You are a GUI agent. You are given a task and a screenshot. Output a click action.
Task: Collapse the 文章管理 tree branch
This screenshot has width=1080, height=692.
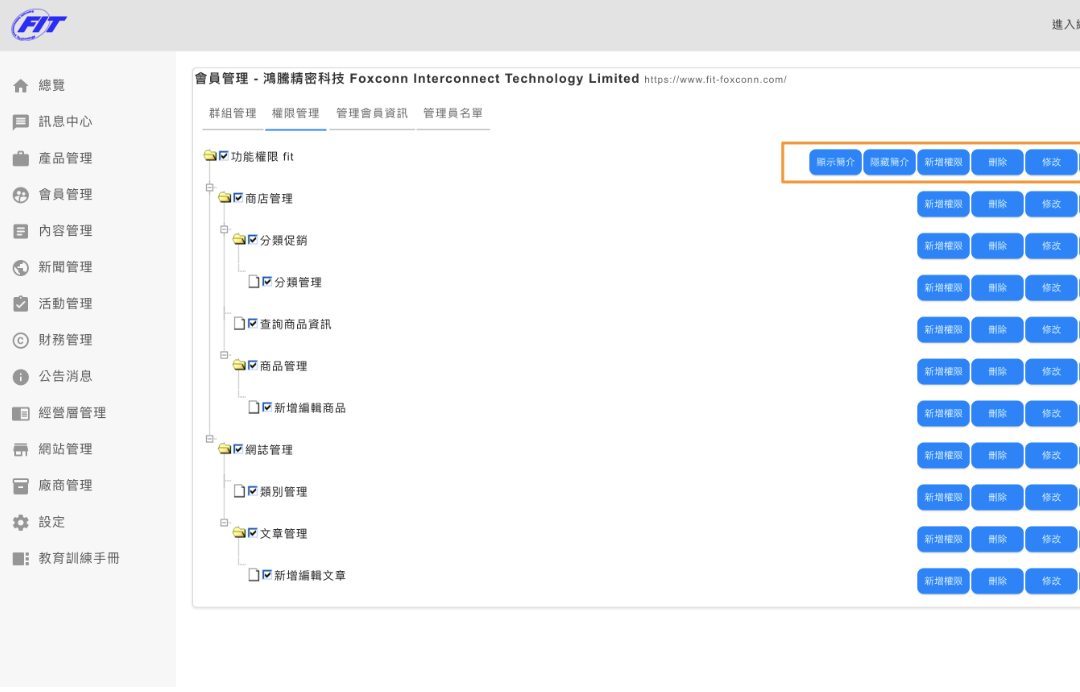(x=225, y=523)
